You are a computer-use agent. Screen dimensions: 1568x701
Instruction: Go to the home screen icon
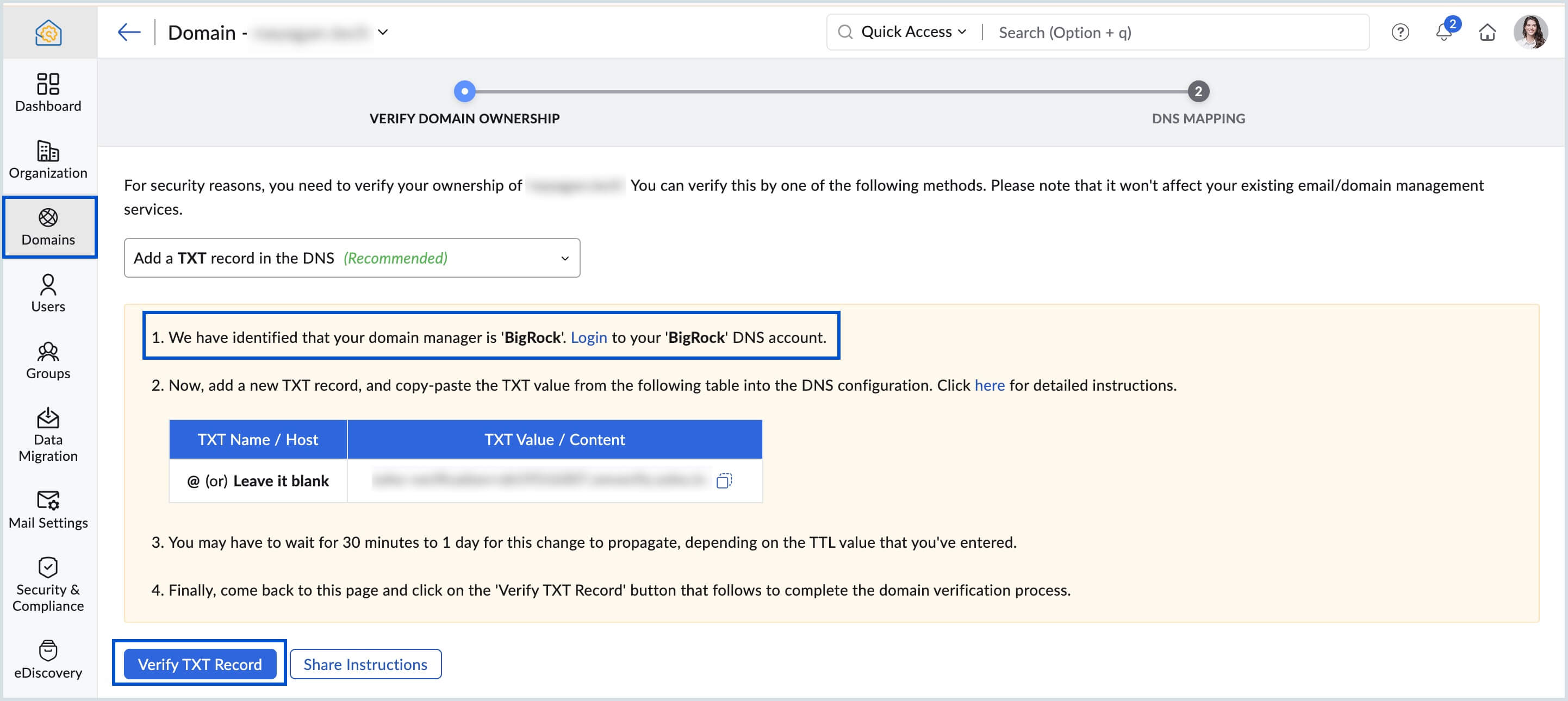[1488, 33]
